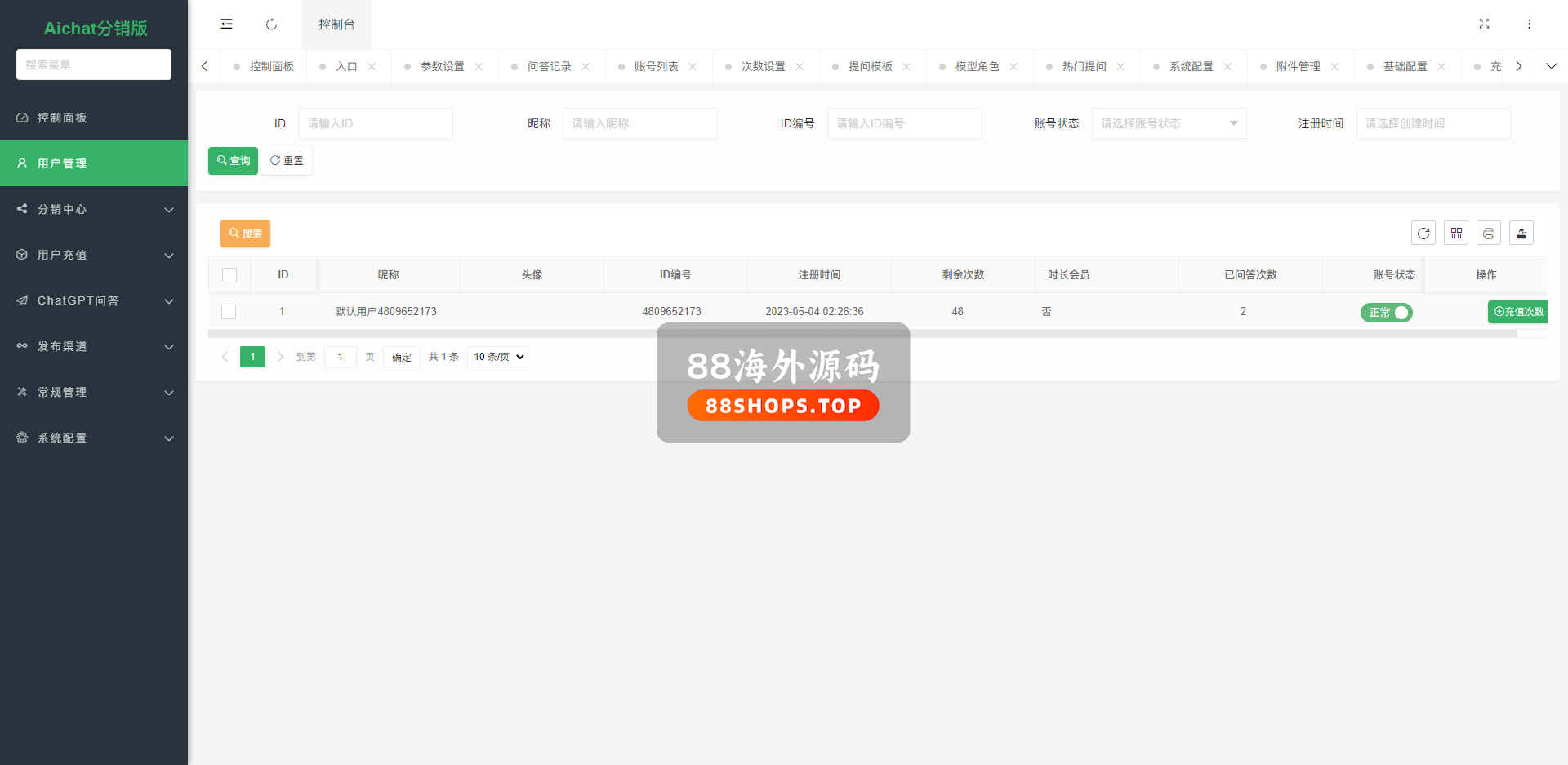
Task: Select the checkbox for user row 1
Action: tap(229, 312)
